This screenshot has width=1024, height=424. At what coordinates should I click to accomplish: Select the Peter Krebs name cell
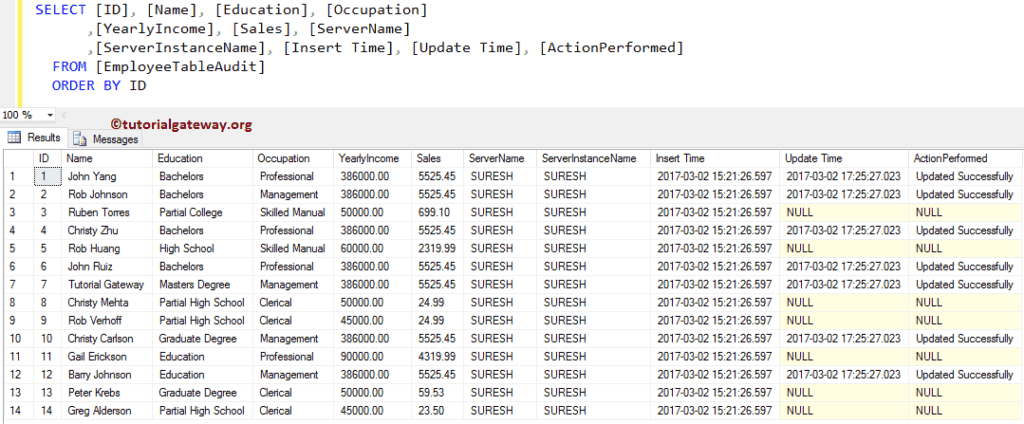[x=107, y=393]
